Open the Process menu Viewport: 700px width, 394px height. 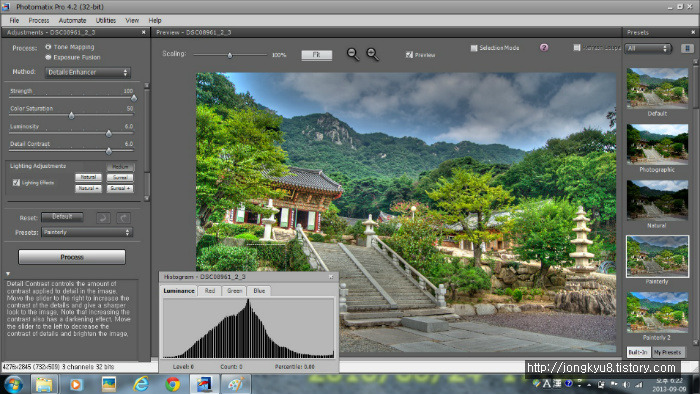click(x=39, y=21)
